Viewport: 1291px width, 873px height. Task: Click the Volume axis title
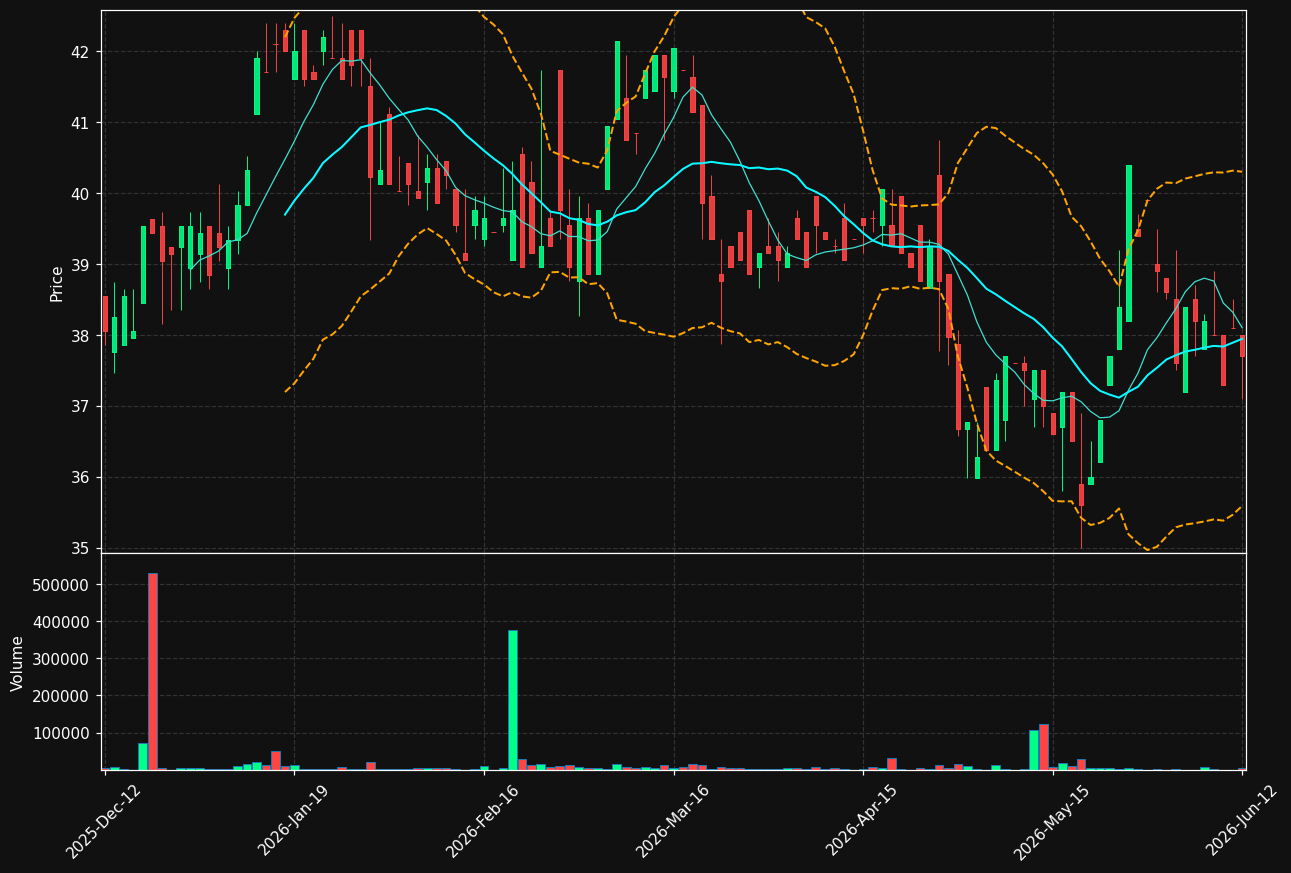[x=18, y=663]
